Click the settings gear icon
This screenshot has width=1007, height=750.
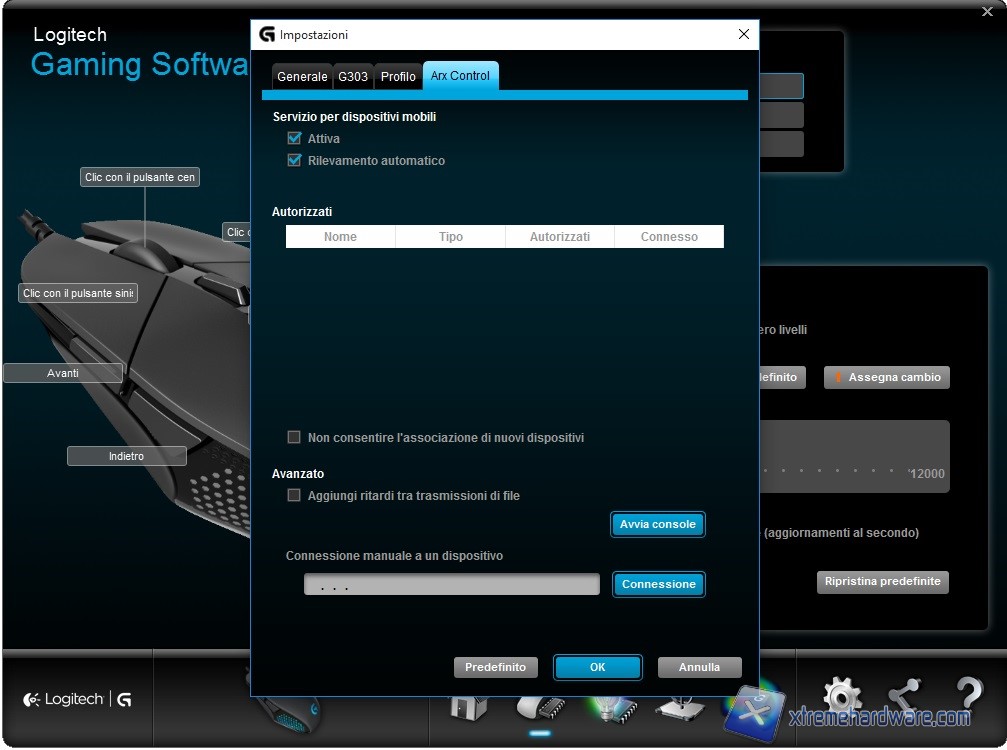[842, 697]
